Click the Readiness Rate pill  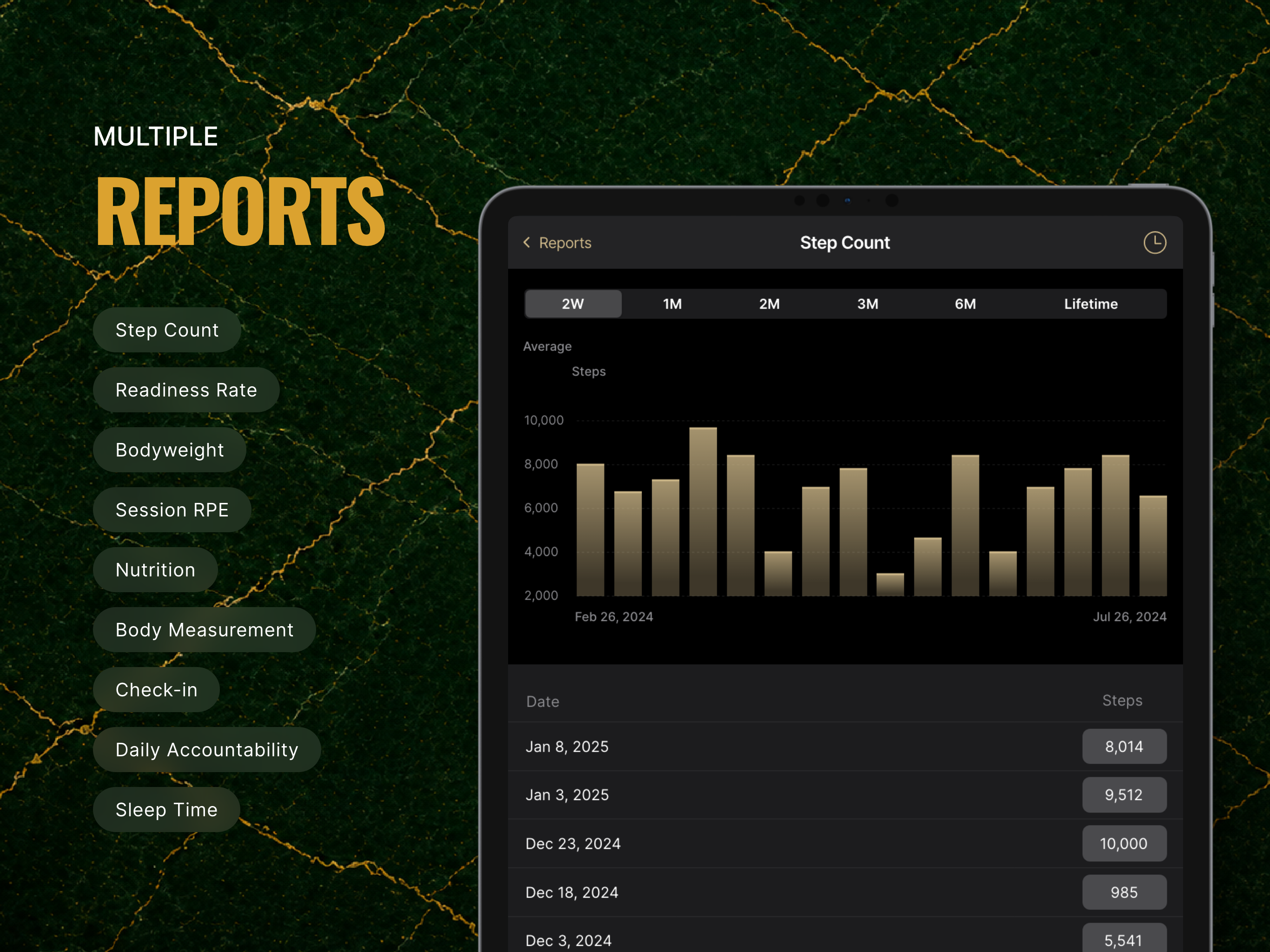coord(186,390)
